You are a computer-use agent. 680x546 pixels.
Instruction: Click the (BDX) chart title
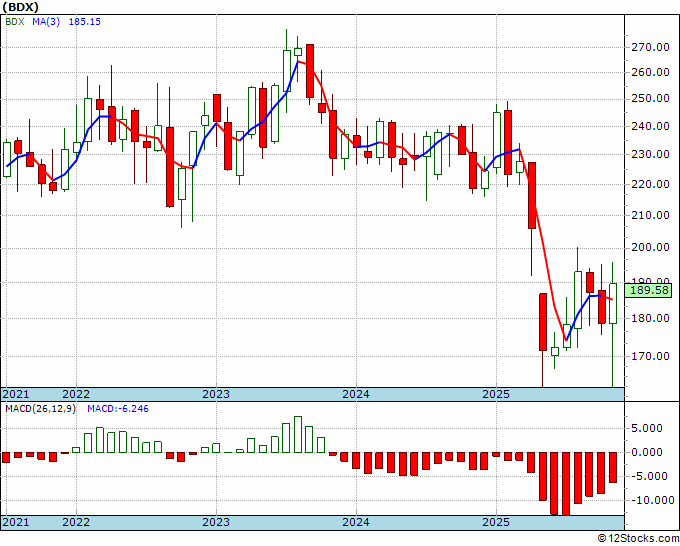(x=20, y=7)
